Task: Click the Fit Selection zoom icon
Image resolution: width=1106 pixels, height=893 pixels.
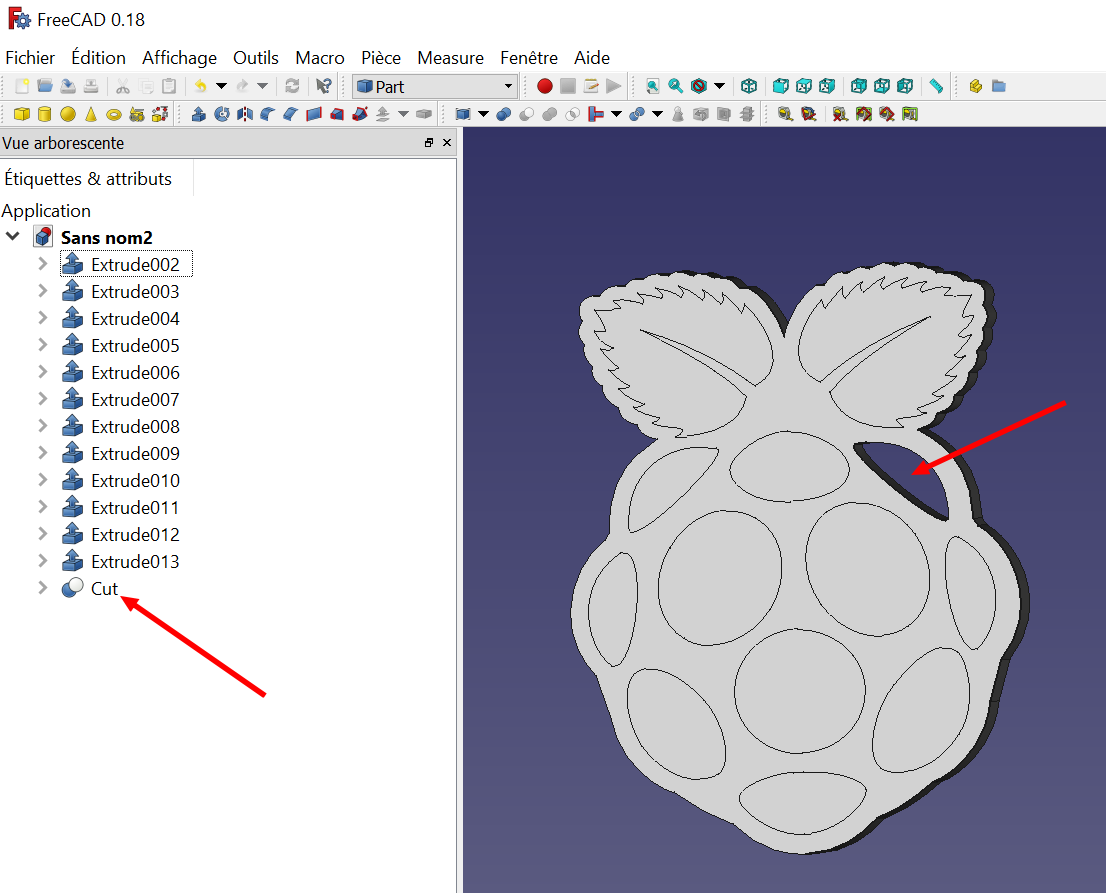Action: [x=676, y=86]
